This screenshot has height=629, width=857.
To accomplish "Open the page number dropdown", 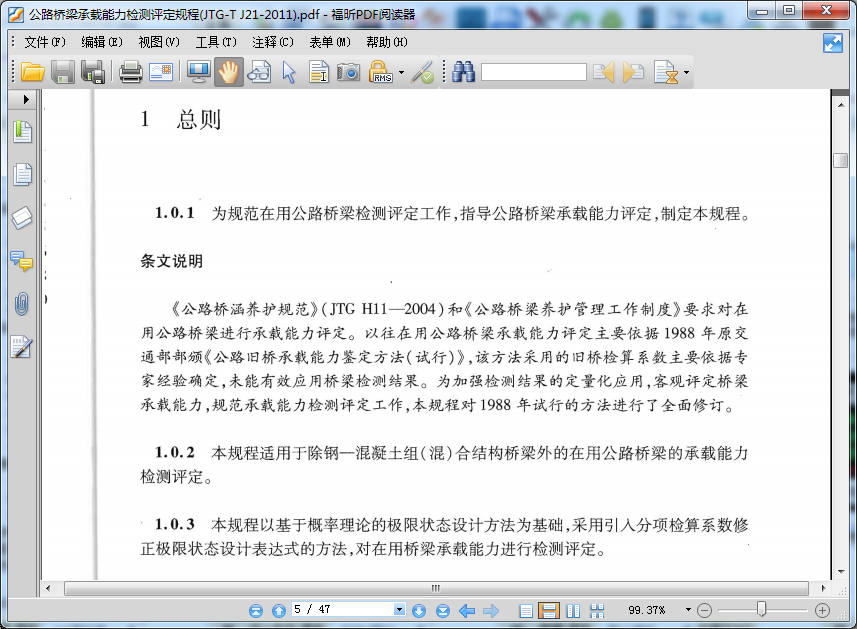I will tap(400, 609).
